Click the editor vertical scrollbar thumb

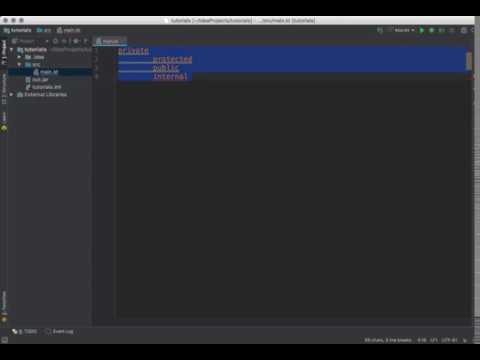point(469,61)
